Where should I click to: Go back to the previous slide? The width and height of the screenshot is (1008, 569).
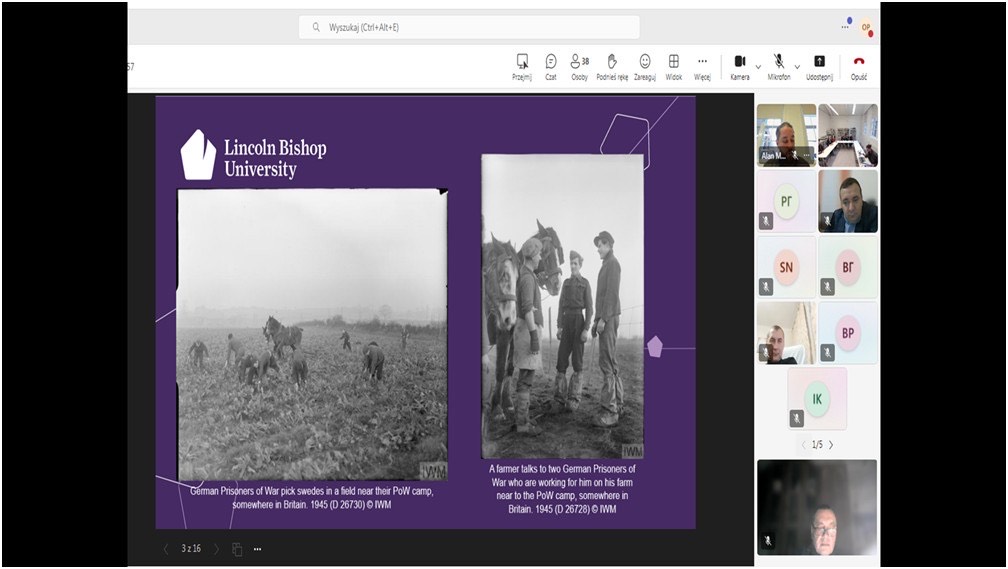click(x=166, y=549)
